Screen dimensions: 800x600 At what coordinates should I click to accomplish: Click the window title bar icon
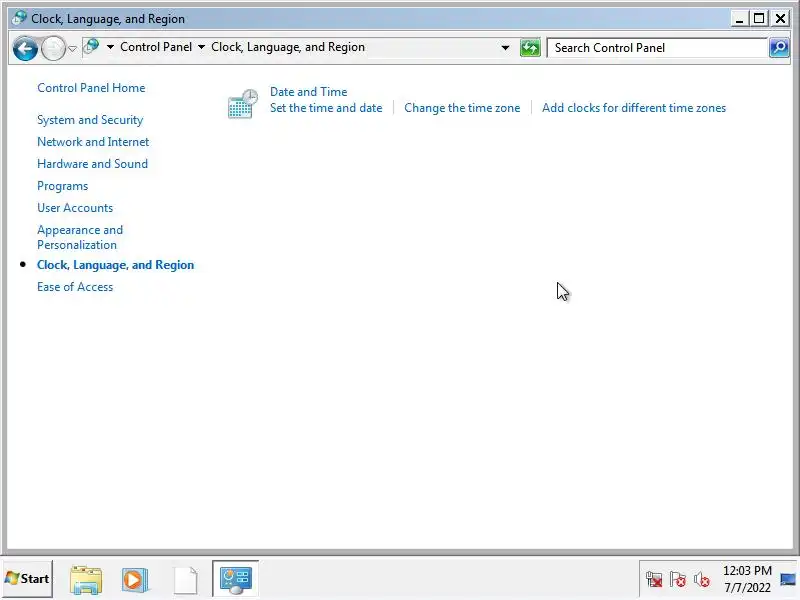tap(19, 18)
